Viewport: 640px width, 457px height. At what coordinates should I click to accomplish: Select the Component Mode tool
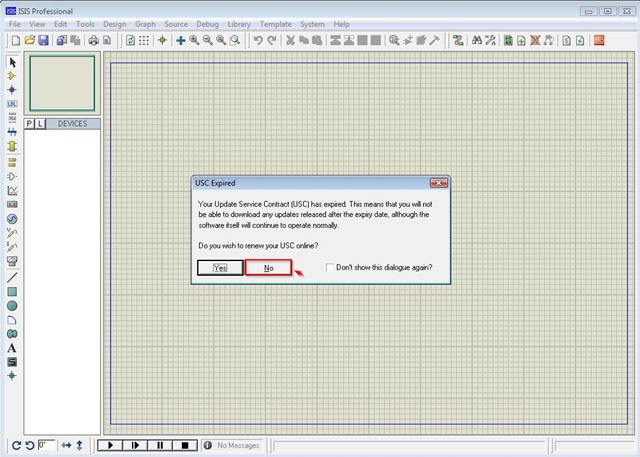(12, 76)
